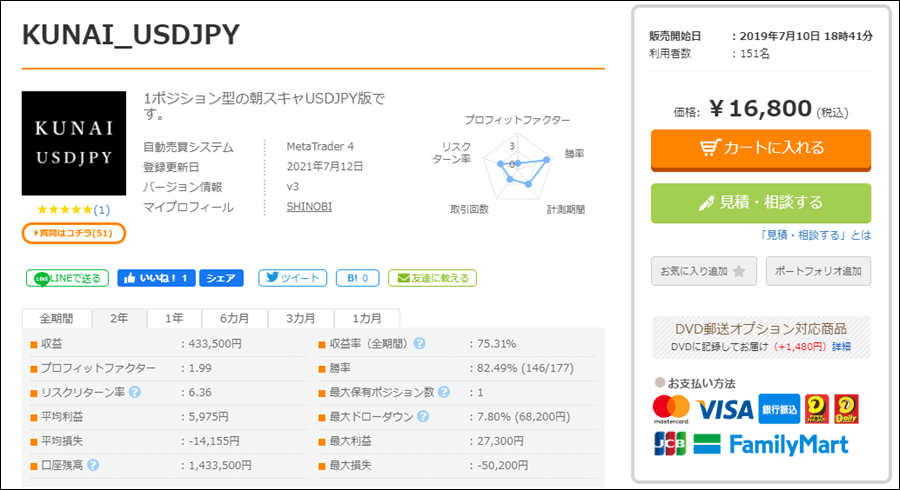Click the Facebook いいね! like button
Viewport: 900px width, 490px height.
point(156,278)
